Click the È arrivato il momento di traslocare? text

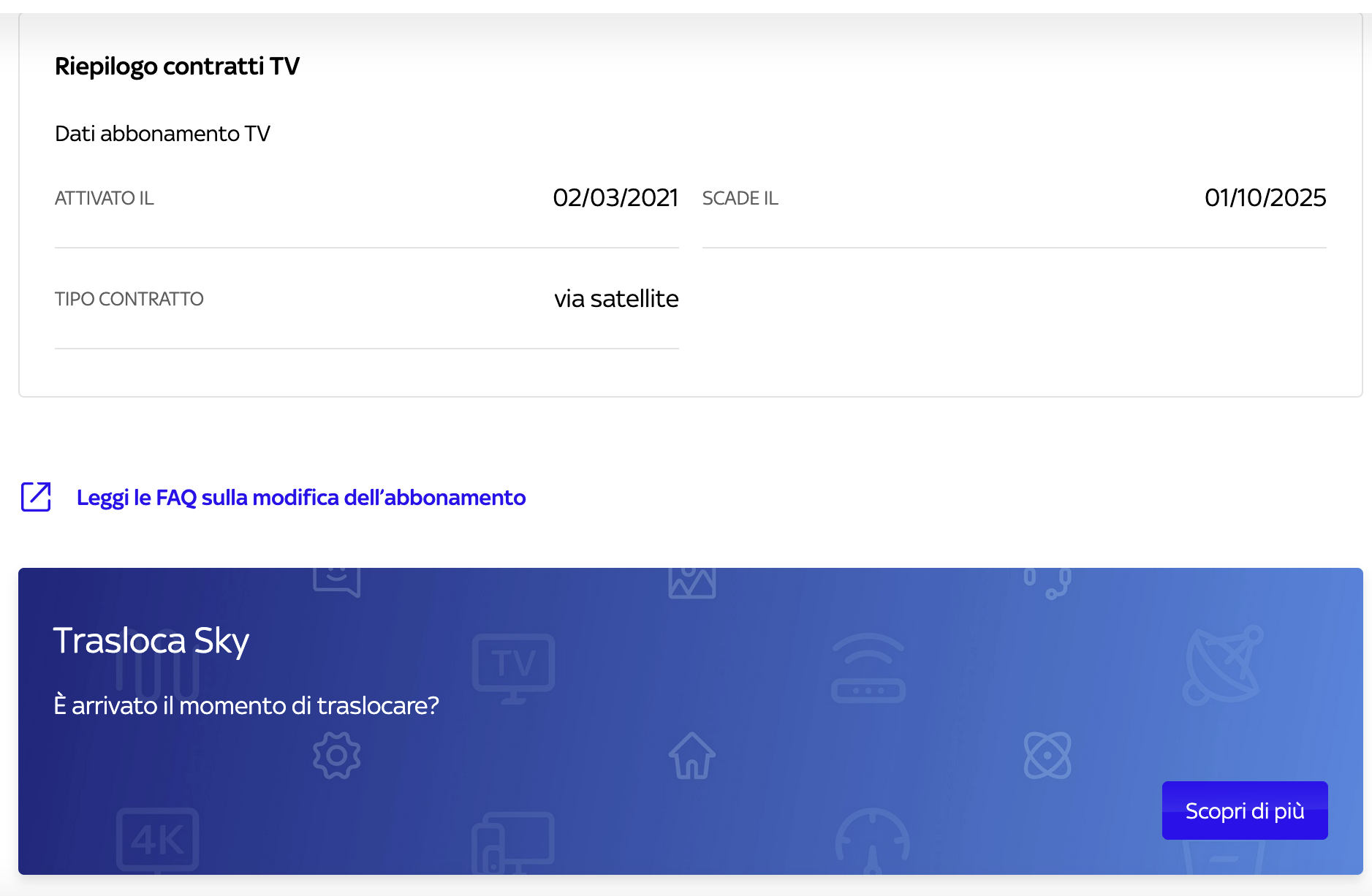(246, 705)
